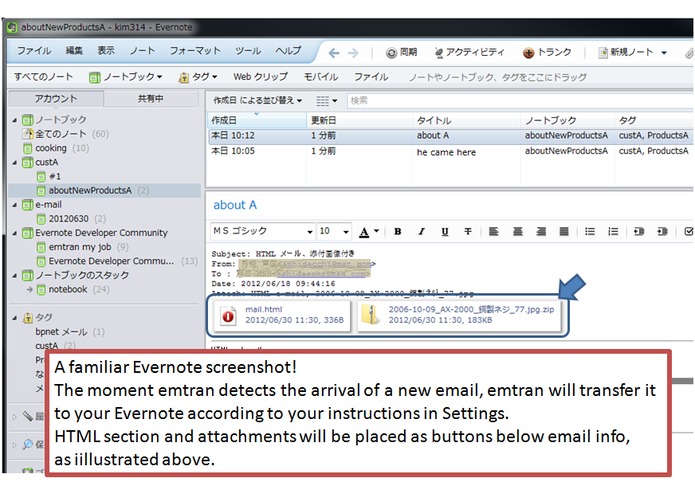The image size is (695, 494).
Task: Select the 20120630 notebook
Action: (68, 219)
